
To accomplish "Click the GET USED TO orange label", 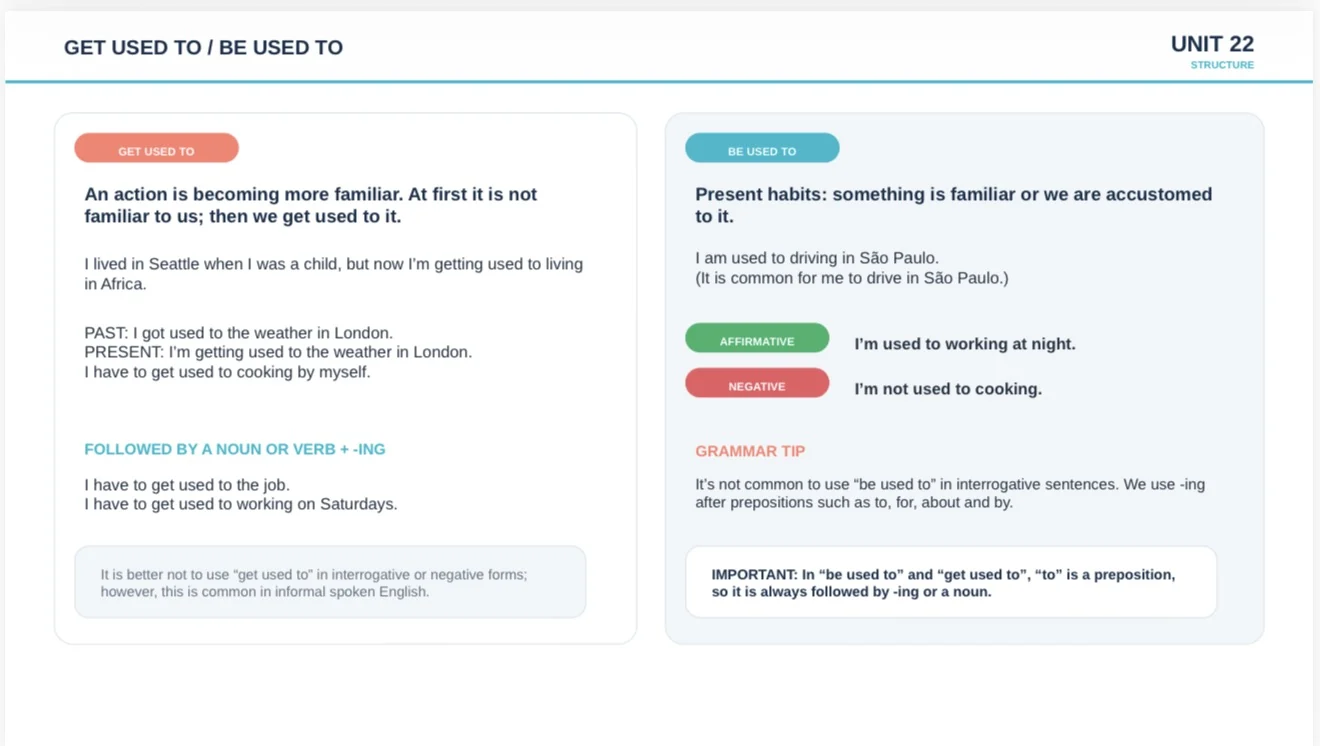I will (156, 148).
